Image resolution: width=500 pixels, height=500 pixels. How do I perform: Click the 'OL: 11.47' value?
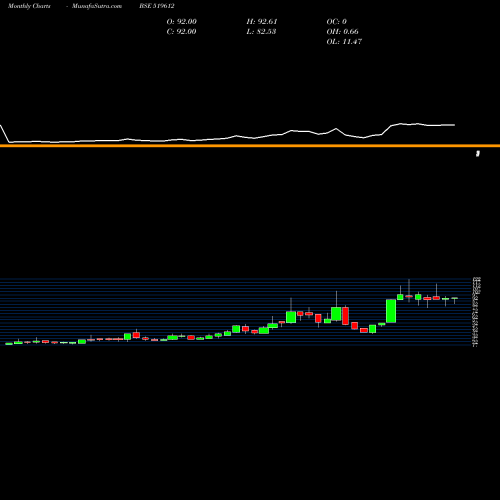tap(344, 42)
